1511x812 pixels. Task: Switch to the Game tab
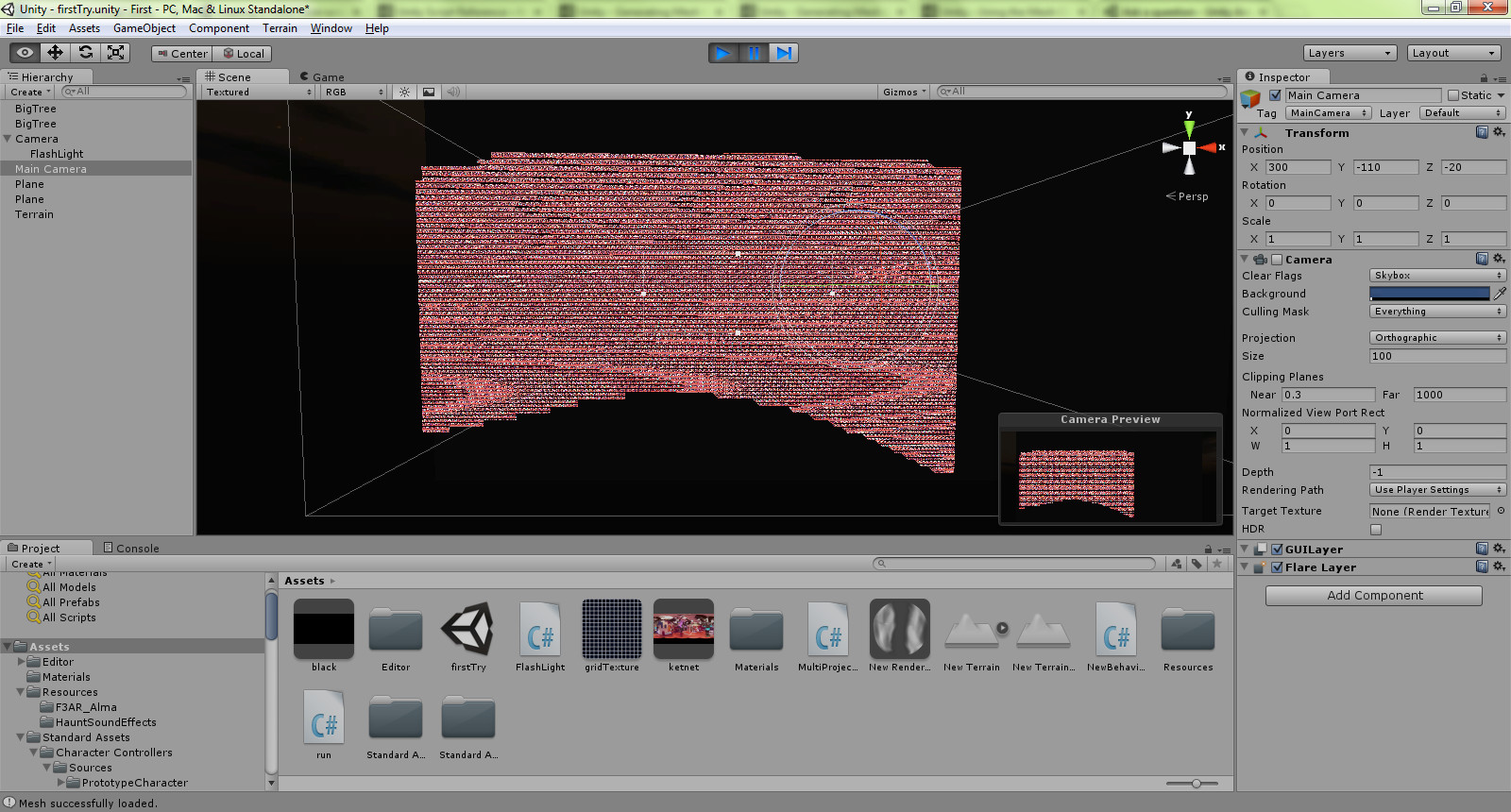(x=323, y=77)
